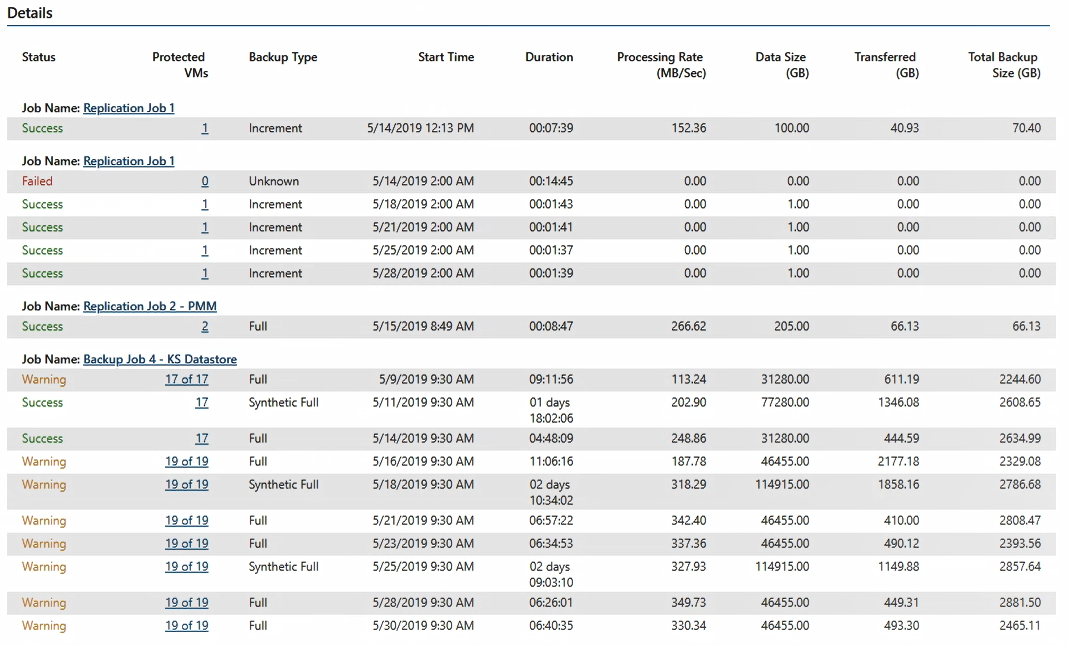Open the Replication Job 2 - PMM link
This screenshot has width=1068, height=645.
click(150, 307)
